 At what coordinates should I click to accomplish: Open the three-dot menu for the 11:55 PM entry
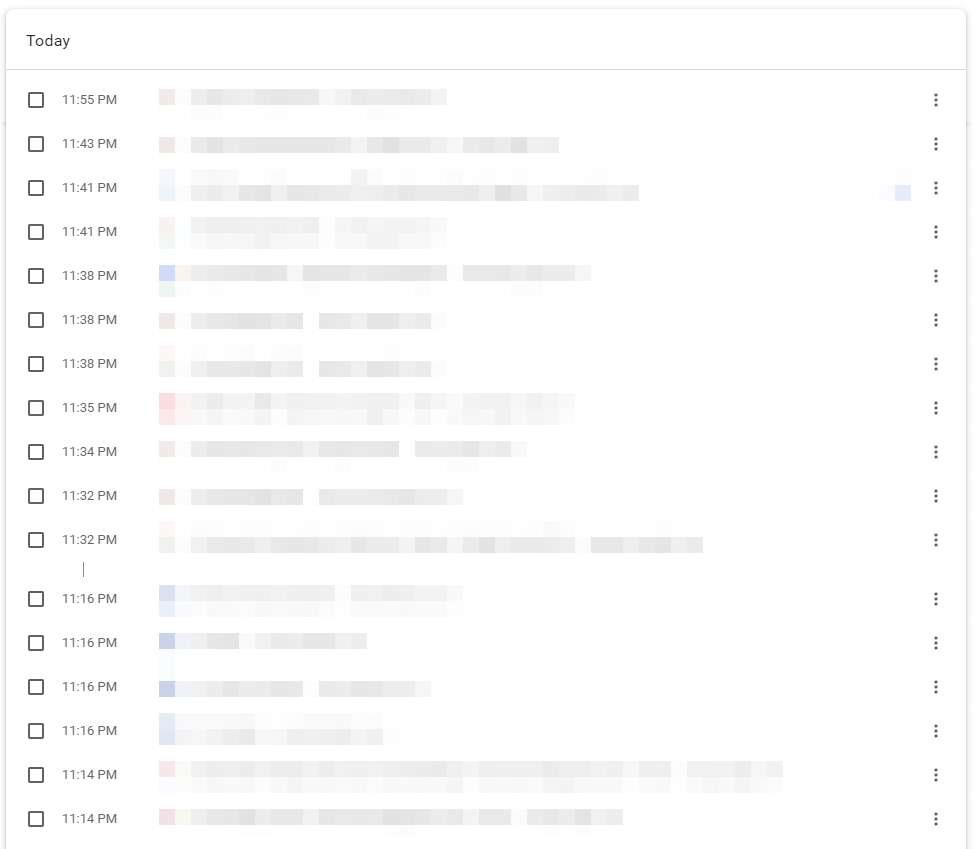pos(935,100)
